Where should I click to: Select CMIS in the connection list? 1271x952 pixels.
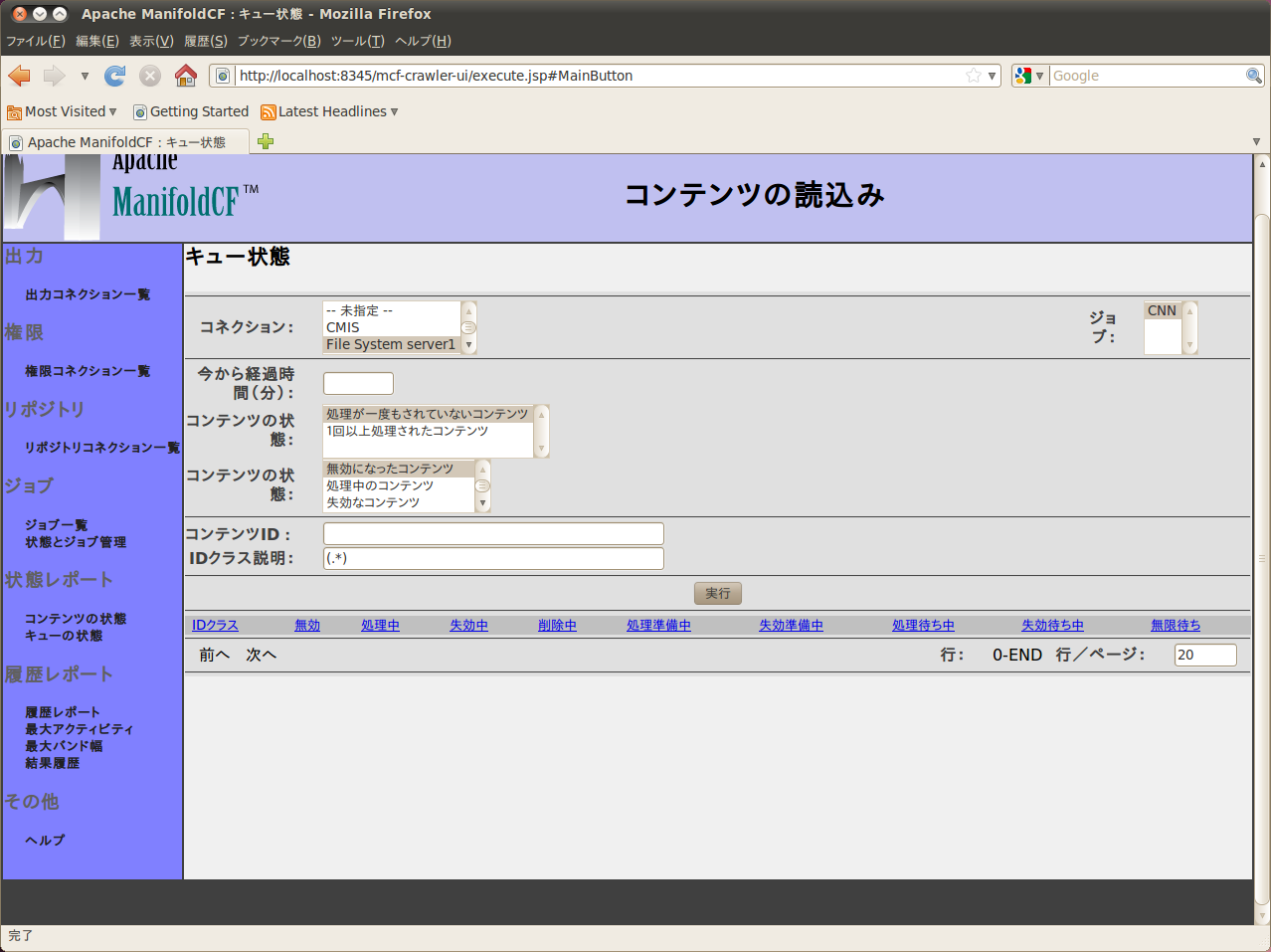click(343, 327)
